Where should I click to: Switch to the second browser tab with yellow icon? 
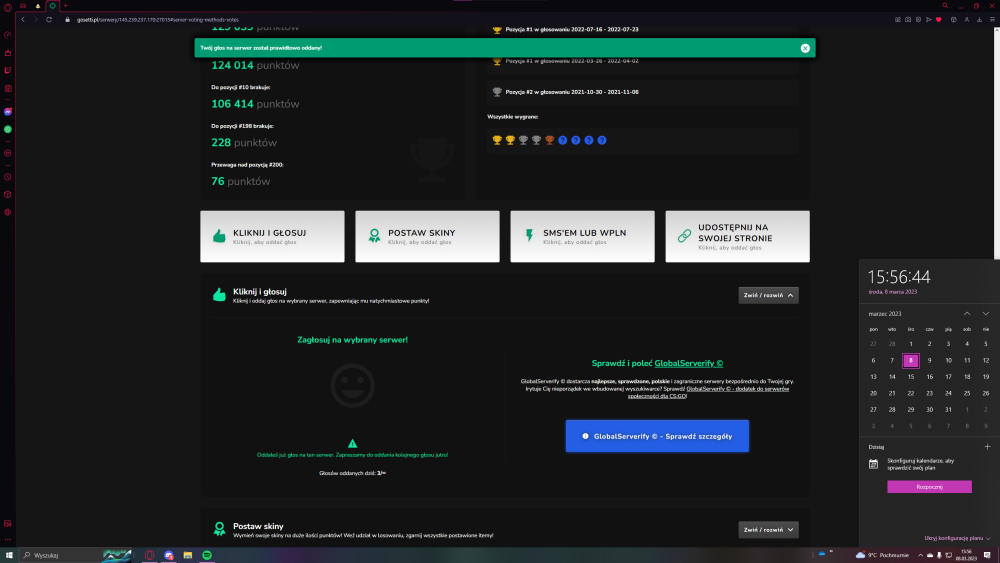[x=38, y=6]
